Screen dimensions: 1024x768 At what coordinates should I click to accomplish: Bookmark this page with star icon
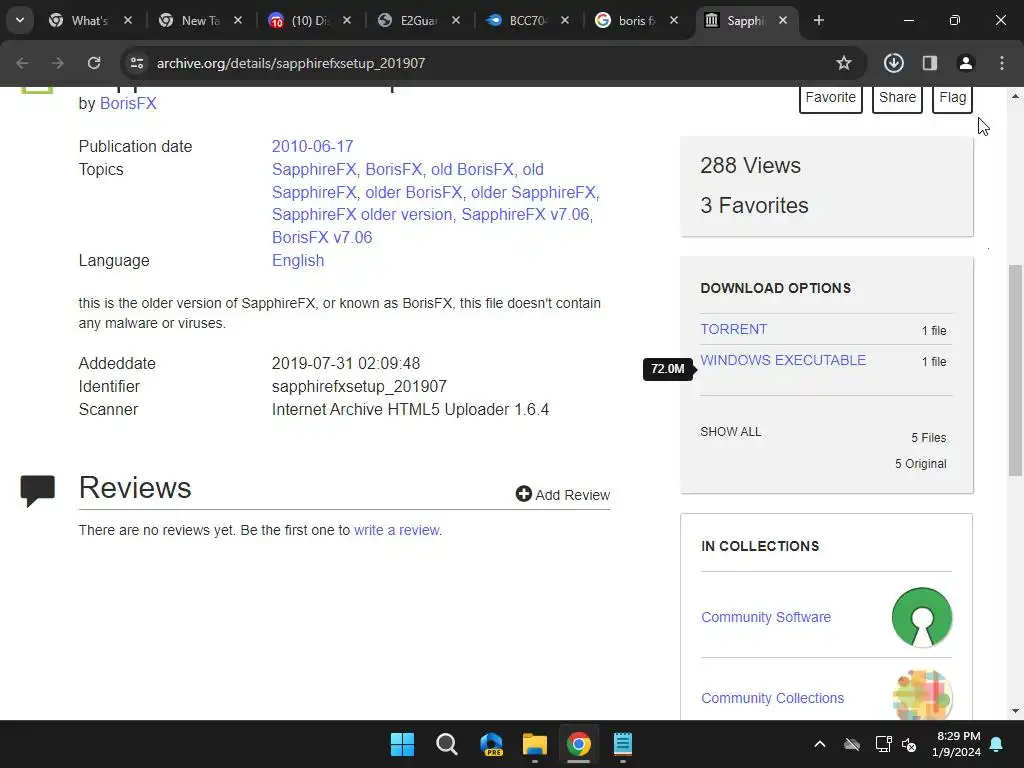[844, 63]
